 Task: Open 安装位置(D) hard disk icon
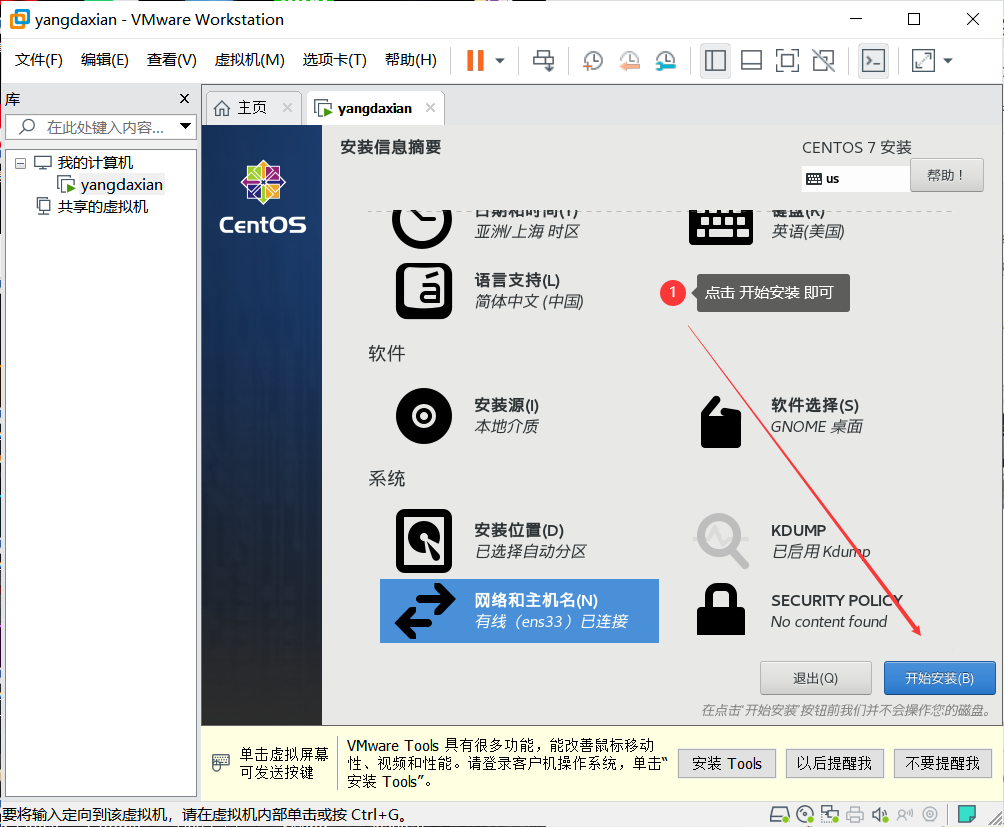click(424, 541)
